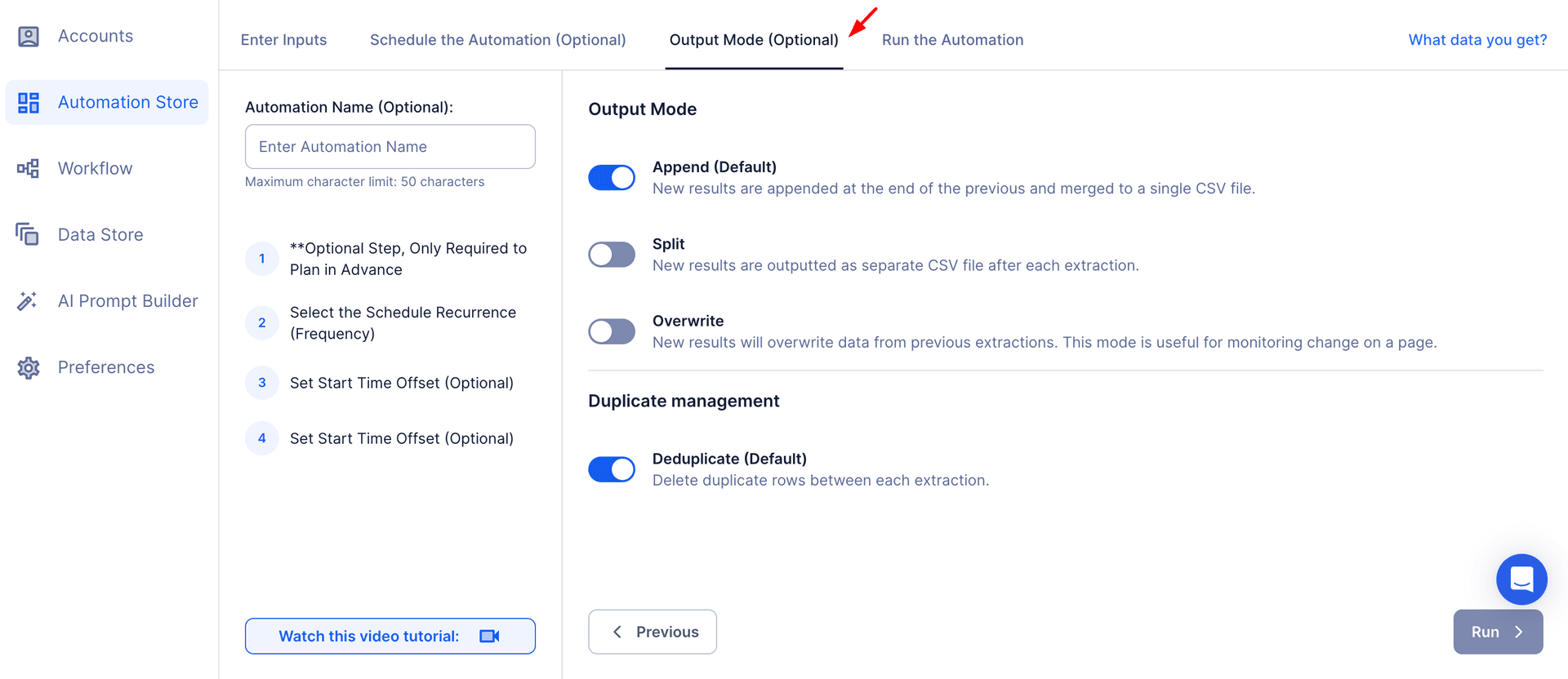Click the Data Store icon
The image size is (1568, 679).
(x=28, y=235)
